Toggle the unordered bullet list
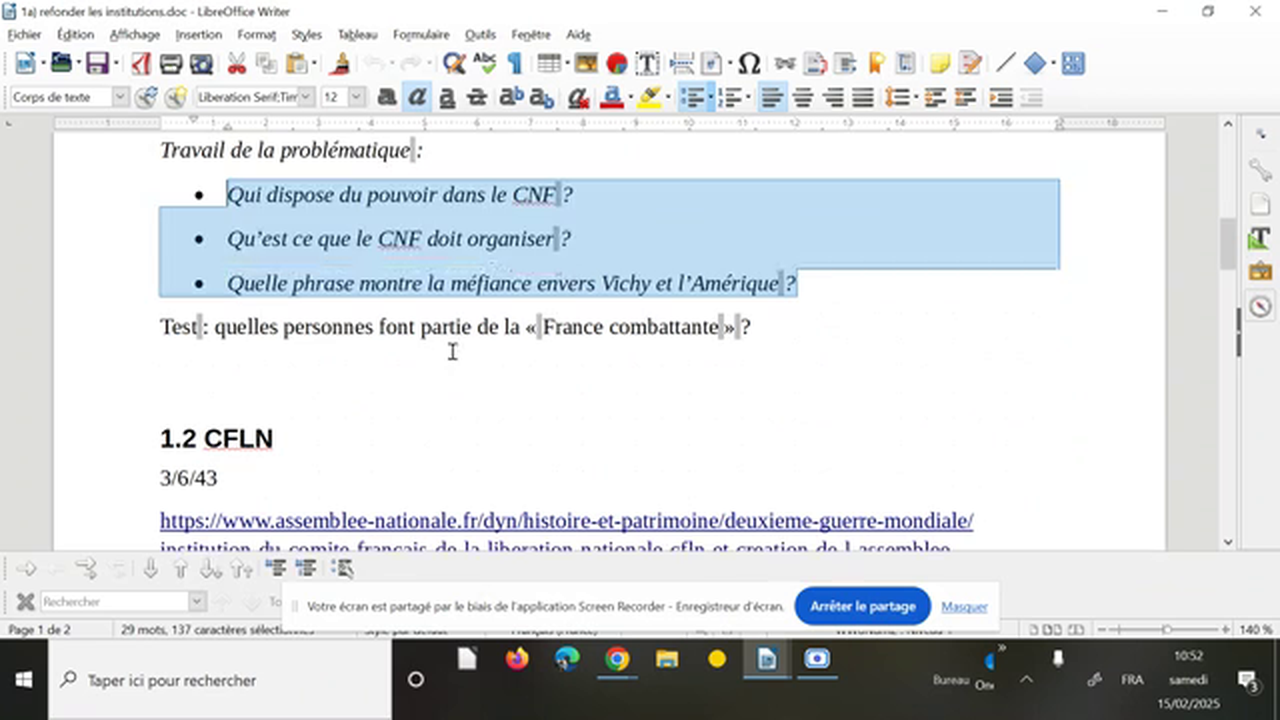The width and height of the screenshot is (1280, 720). coord(694,97)
